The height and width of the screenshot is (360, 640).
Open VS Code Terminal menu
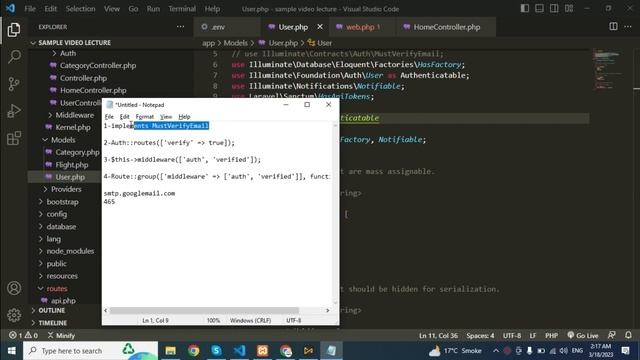point(182,9)
